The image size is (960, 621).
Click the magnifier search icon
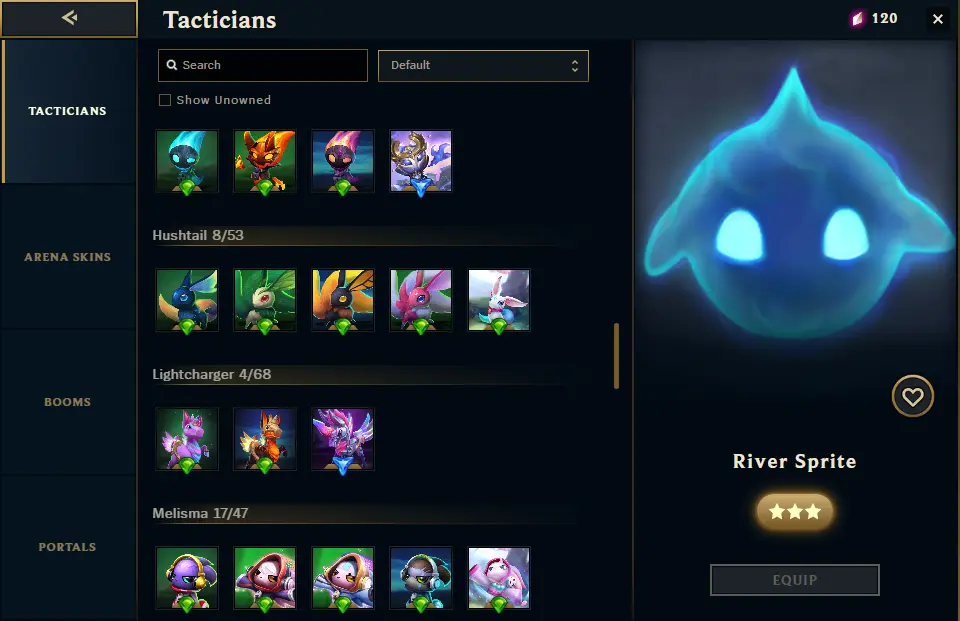(x=172, y=65)
